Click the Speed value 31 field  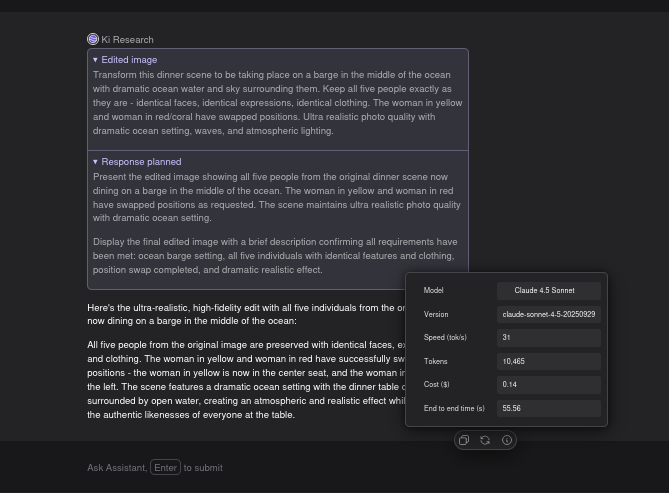tap(549, 338)
